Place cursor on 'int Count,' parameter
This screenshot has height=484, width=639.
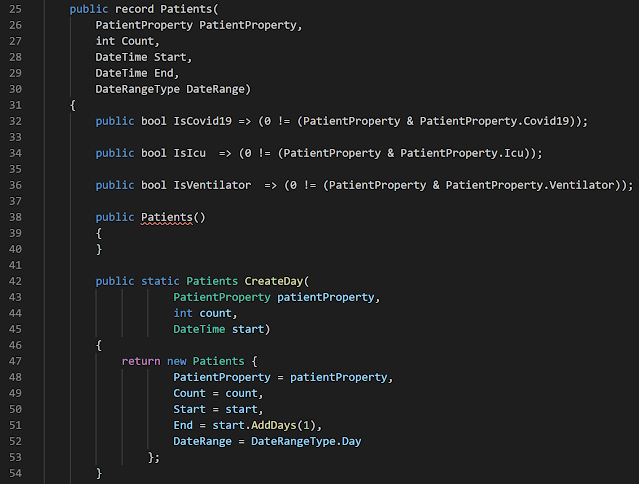tap(127, 41)
